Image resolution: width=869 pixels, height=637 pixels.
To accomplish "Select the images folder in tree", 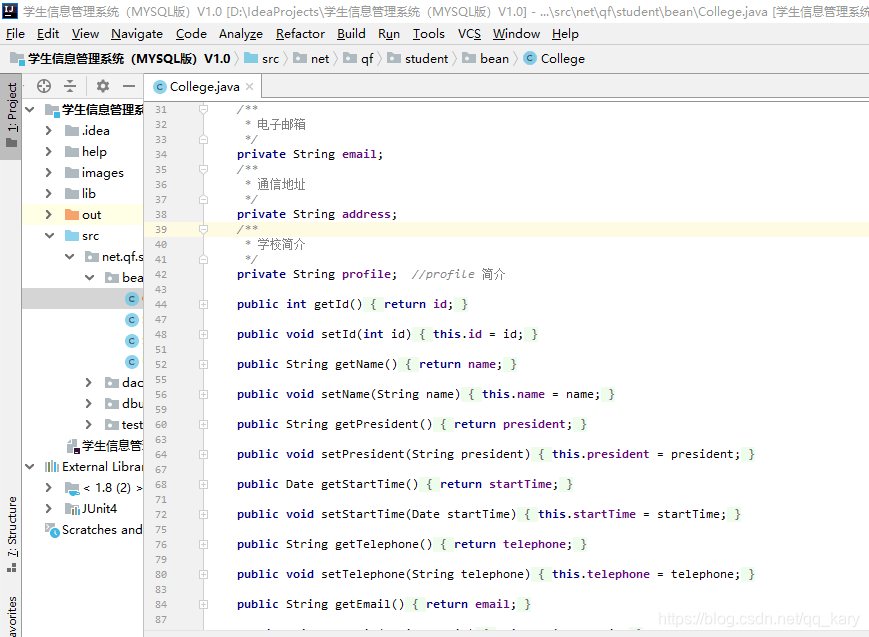I will click(82, 173).
